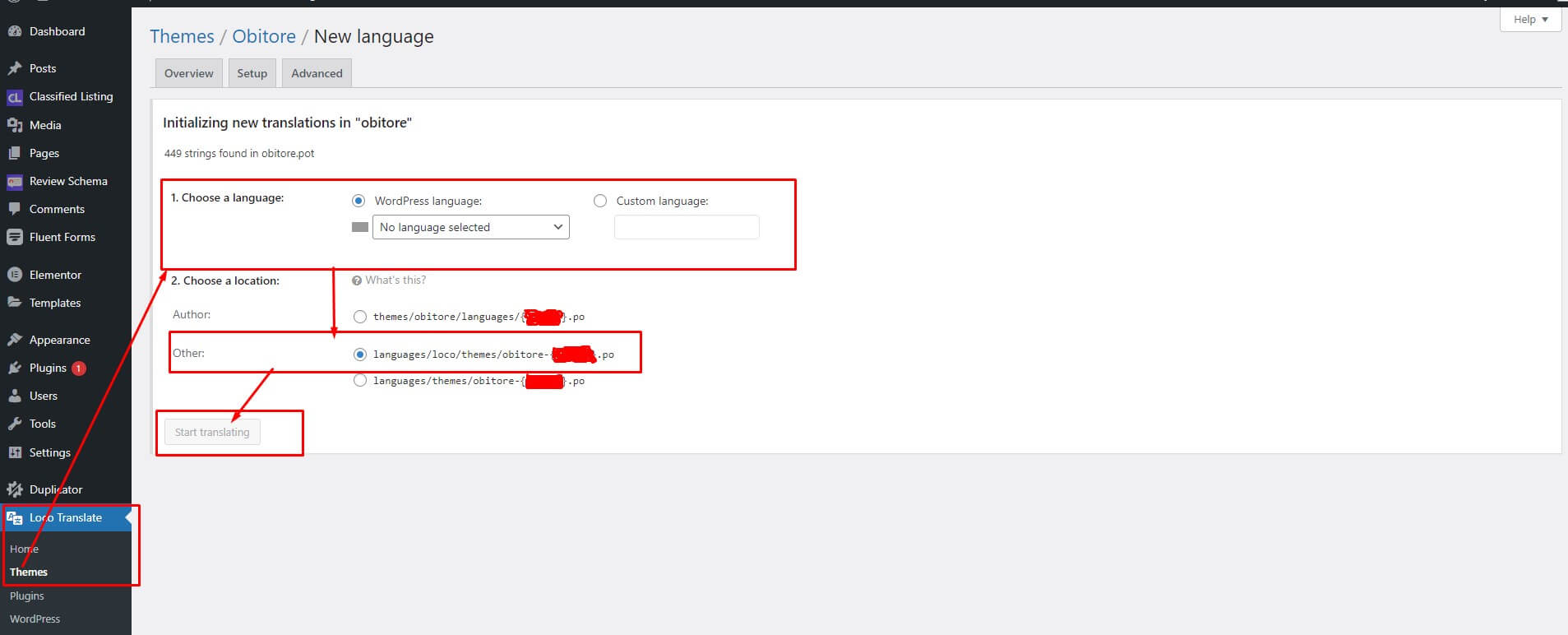Click the question mark help icon
Screen dimensions: 1568x635
357,280
